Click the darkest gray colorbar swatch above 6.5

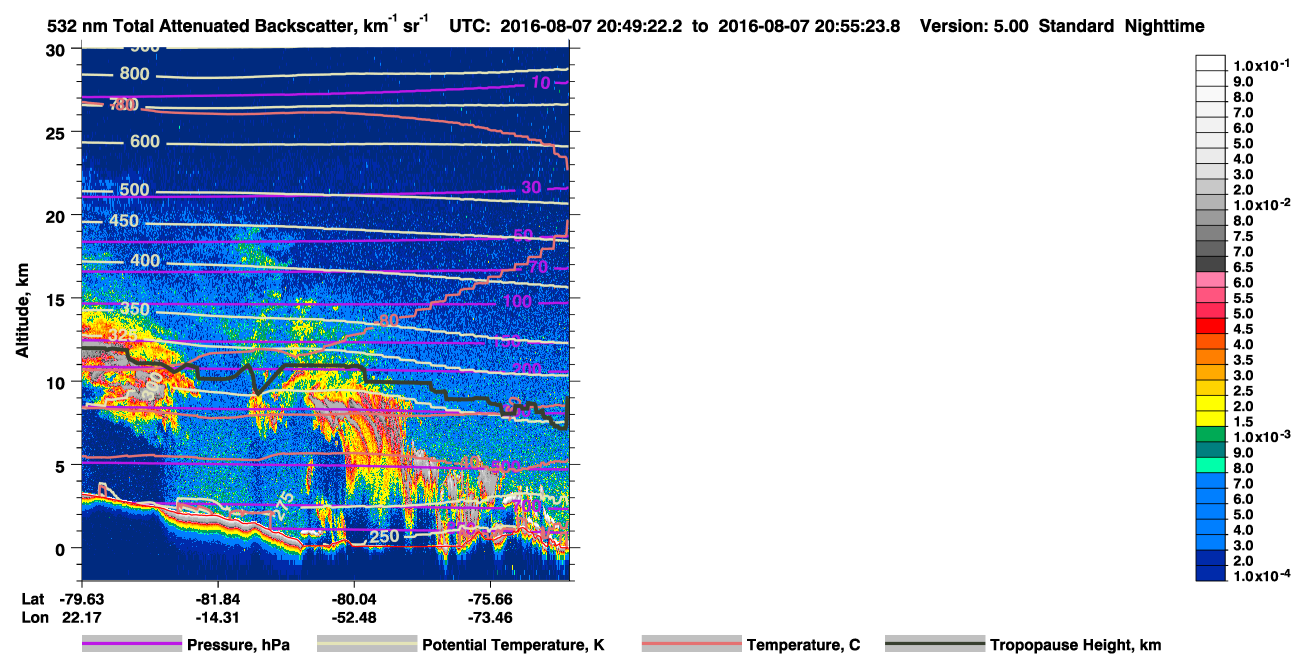[1211, 264]
